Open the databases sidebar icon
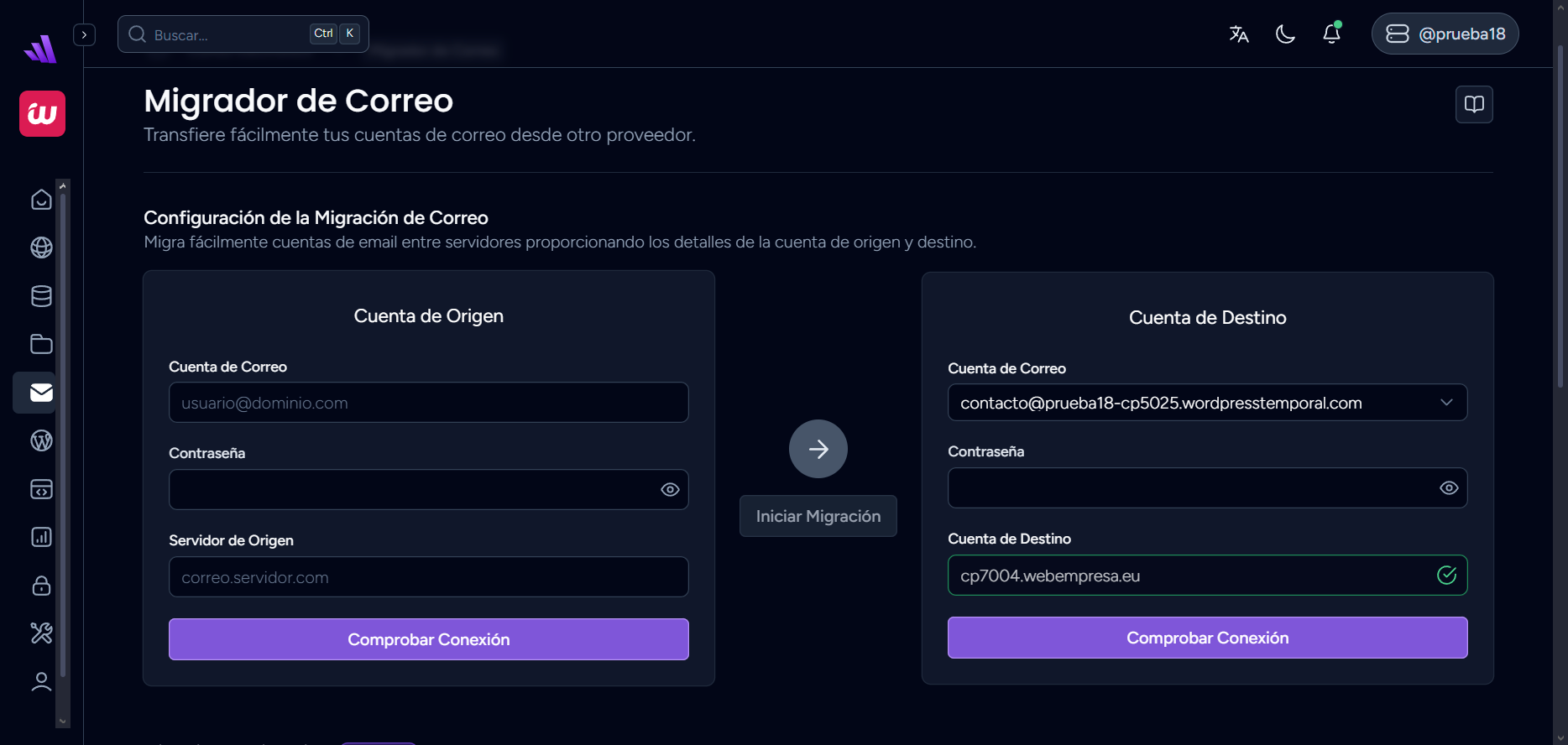Image resolution: width=1568 pixels, height=745 pixels. 41,296
